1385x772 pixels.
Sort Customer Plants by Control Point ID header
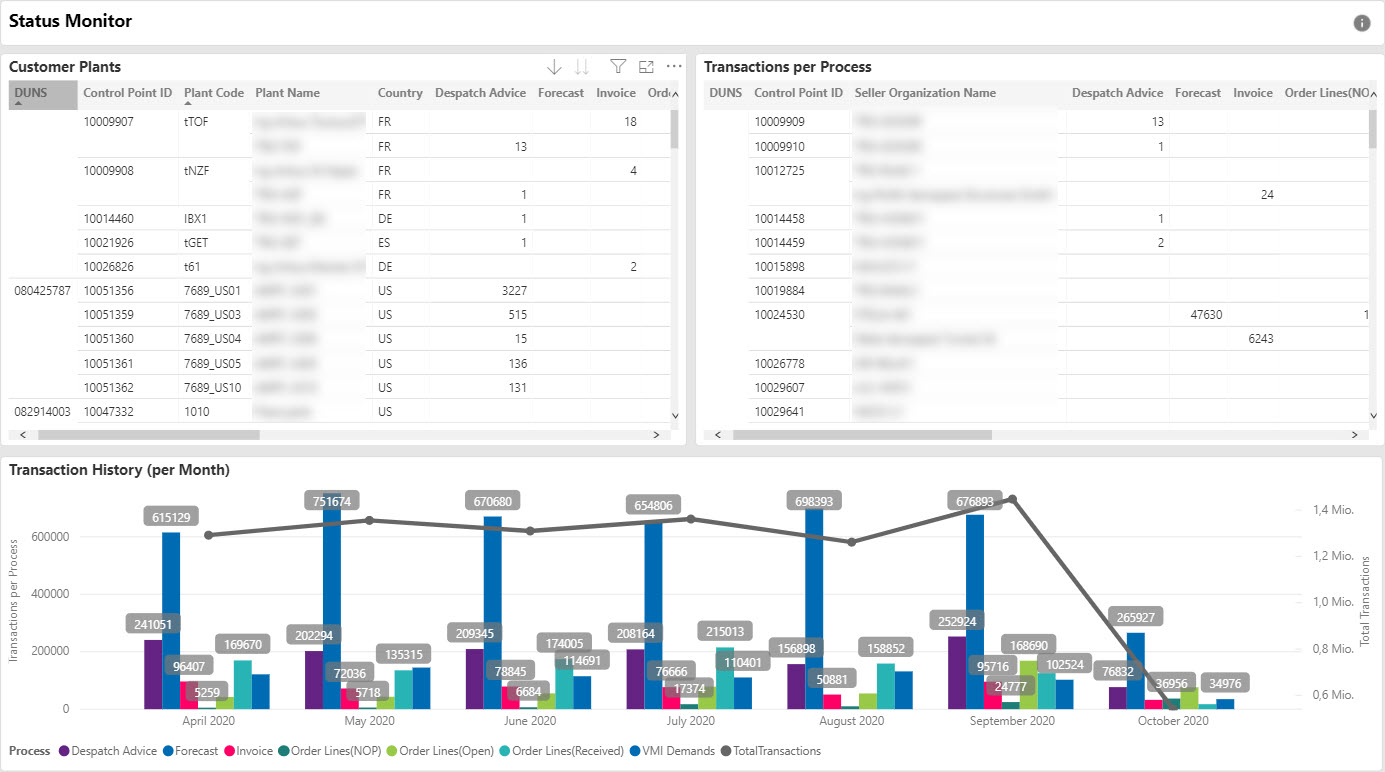(x=128, y=93)
